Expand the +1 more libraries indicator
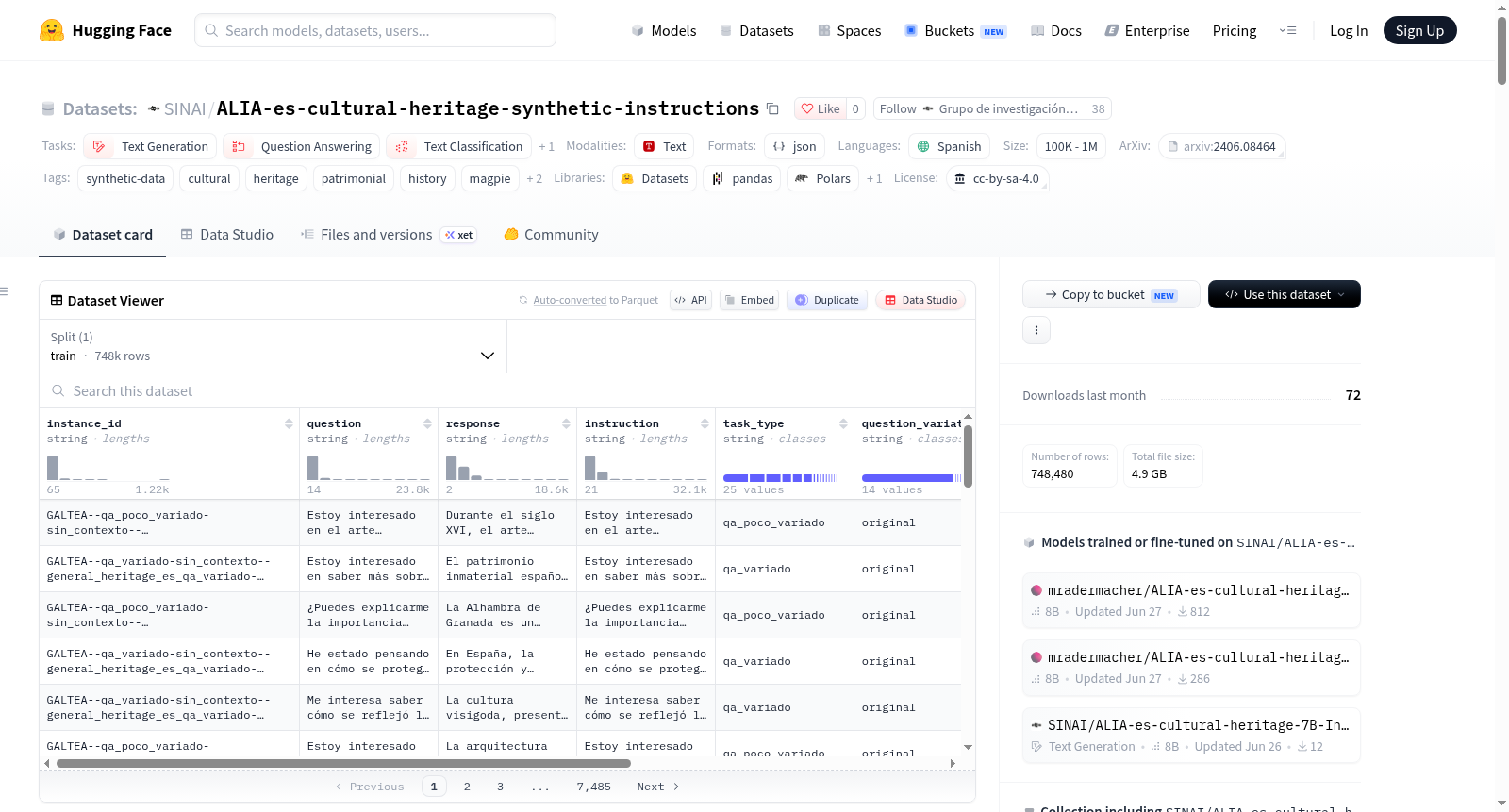 [x=874, y=178]
